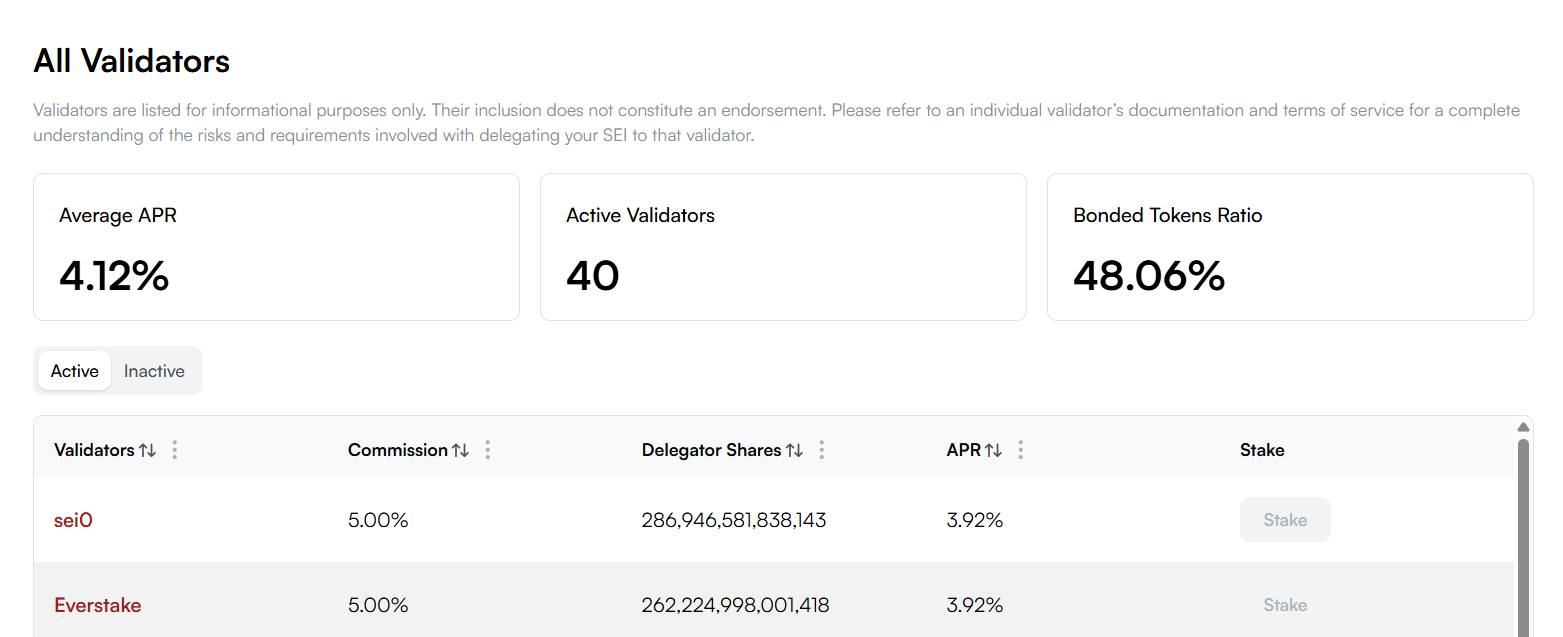Open the Everstake validator link
This screenshot has height=637, width=1563.
[x=97, y=605]
